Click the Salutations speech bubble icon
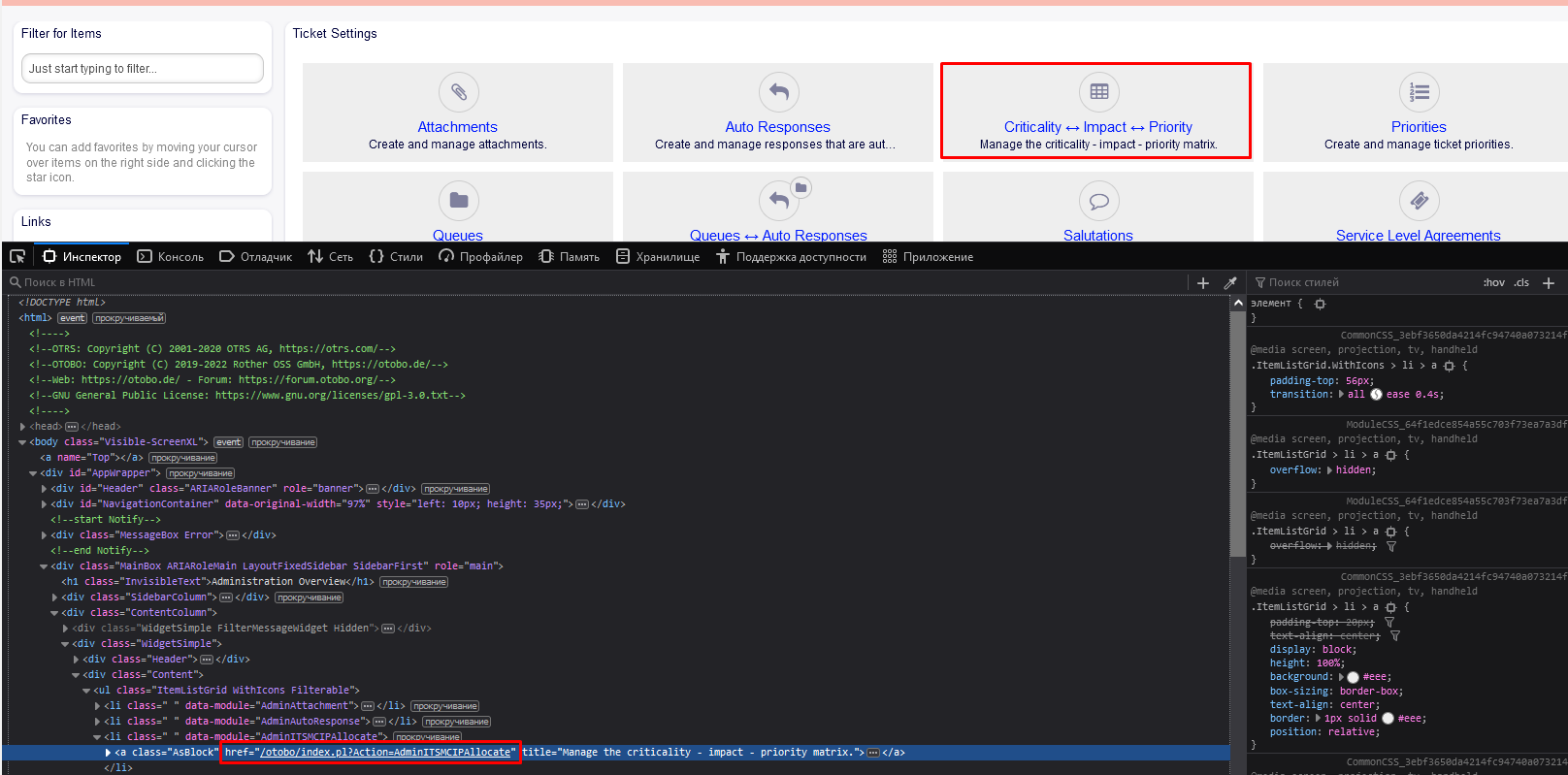This screenshot has height=775, width=1568. (x=1098, y=201)
